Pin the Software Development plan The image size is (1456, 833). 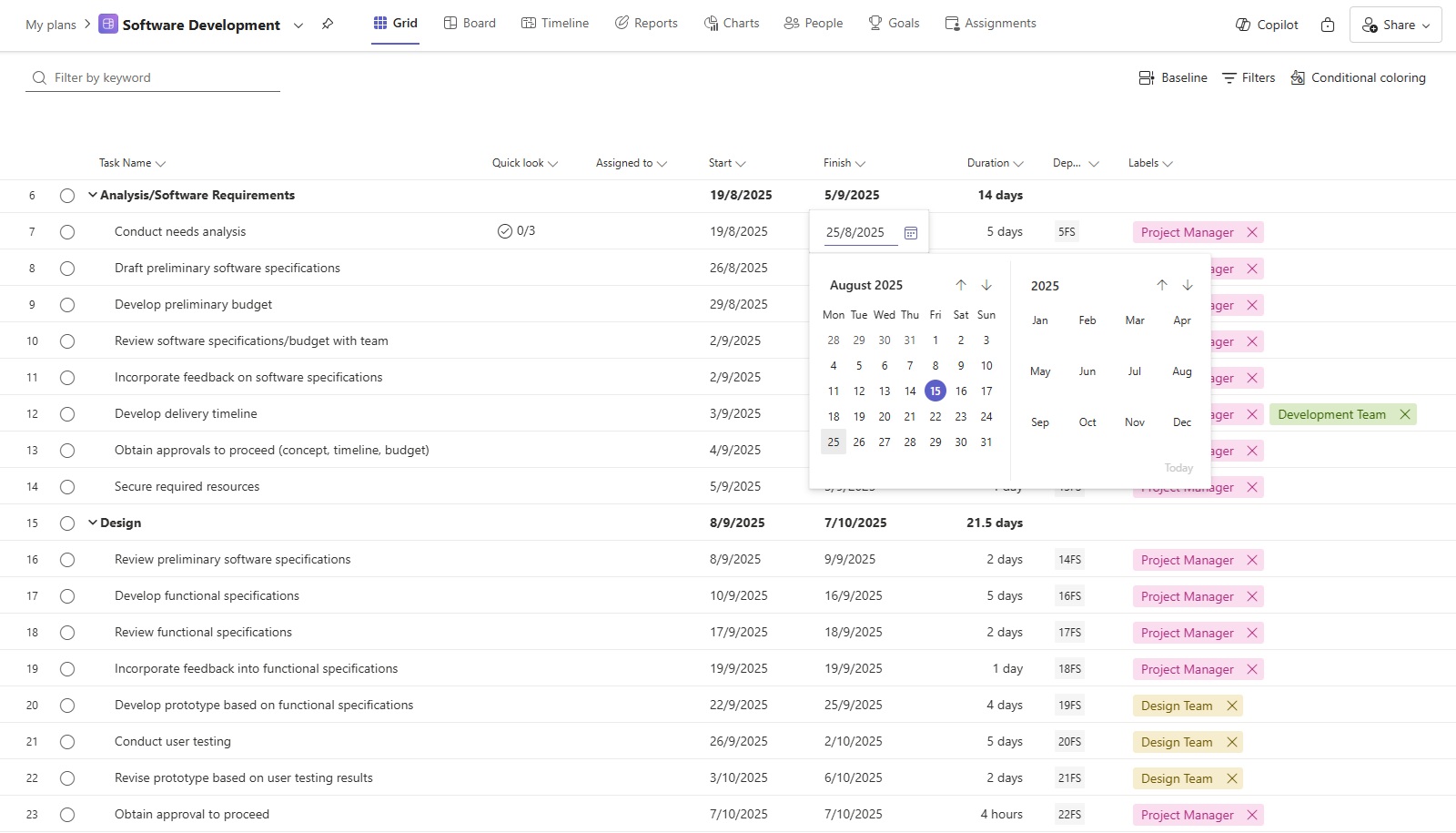(328, 25)
